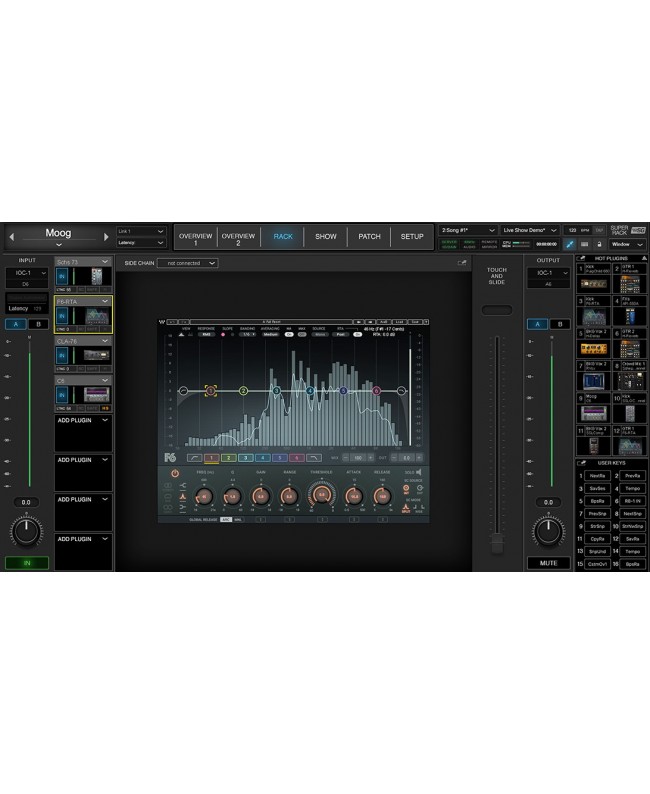Click the output gain 0.0 value field
This screenshot has width=650, height=794.
(548, 502)
